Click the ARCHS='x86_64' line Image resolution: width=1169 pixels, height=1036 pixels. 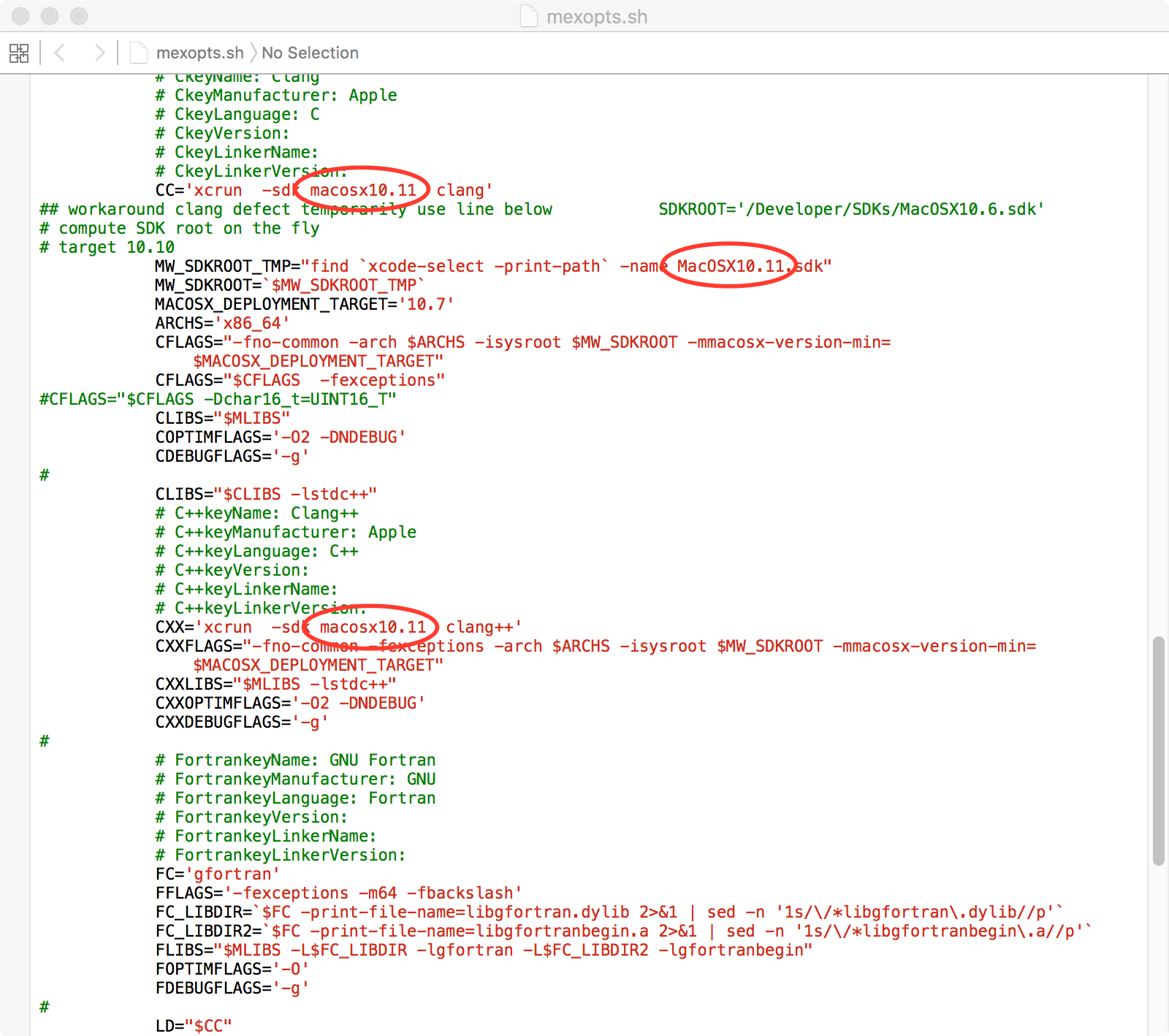[x=222, y=323]
